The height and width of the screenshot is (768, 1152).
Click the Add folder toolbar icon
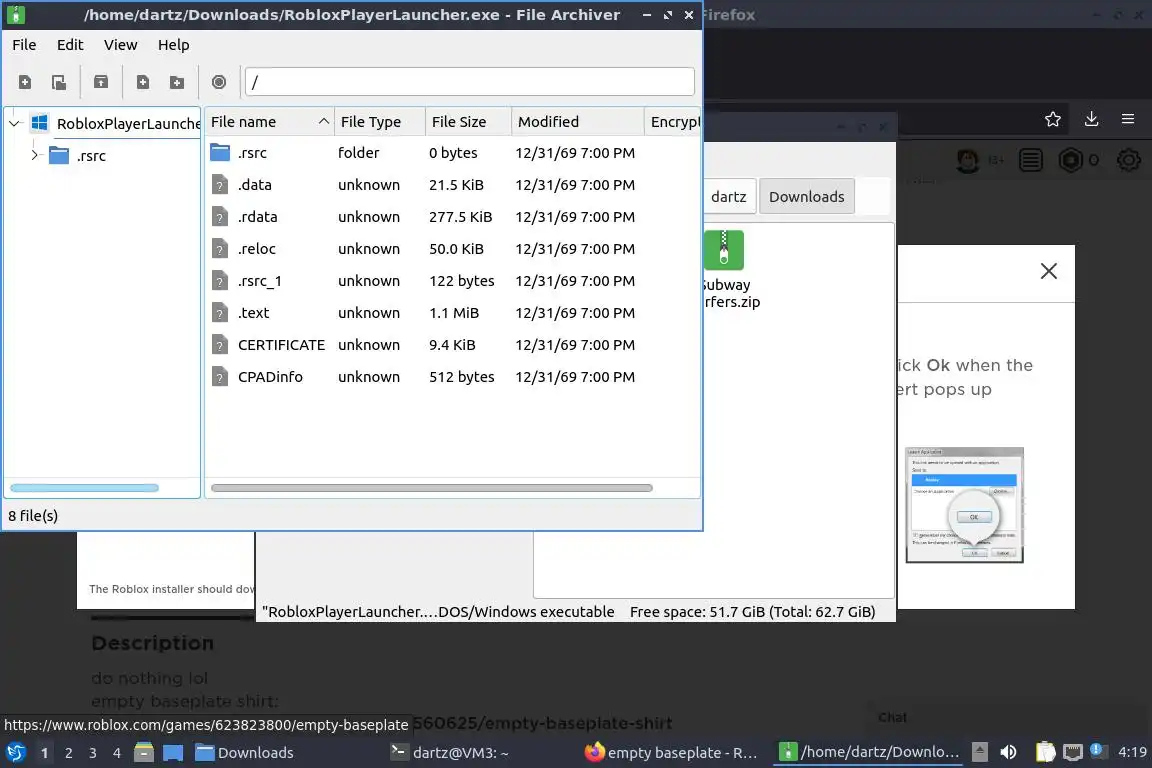(177, 82)
